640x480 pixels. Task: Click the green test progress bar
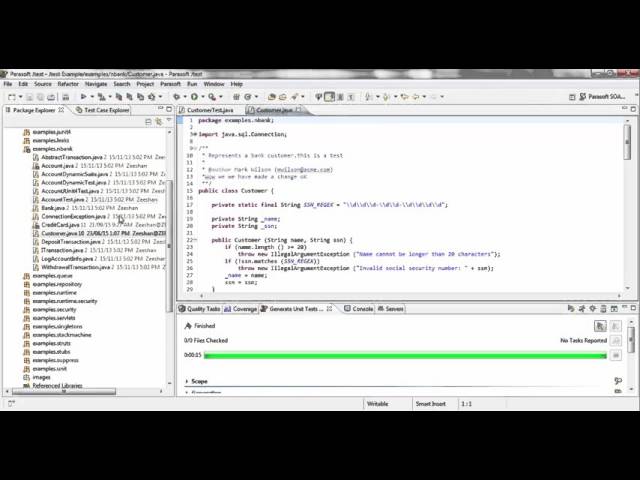click(405, 356)
